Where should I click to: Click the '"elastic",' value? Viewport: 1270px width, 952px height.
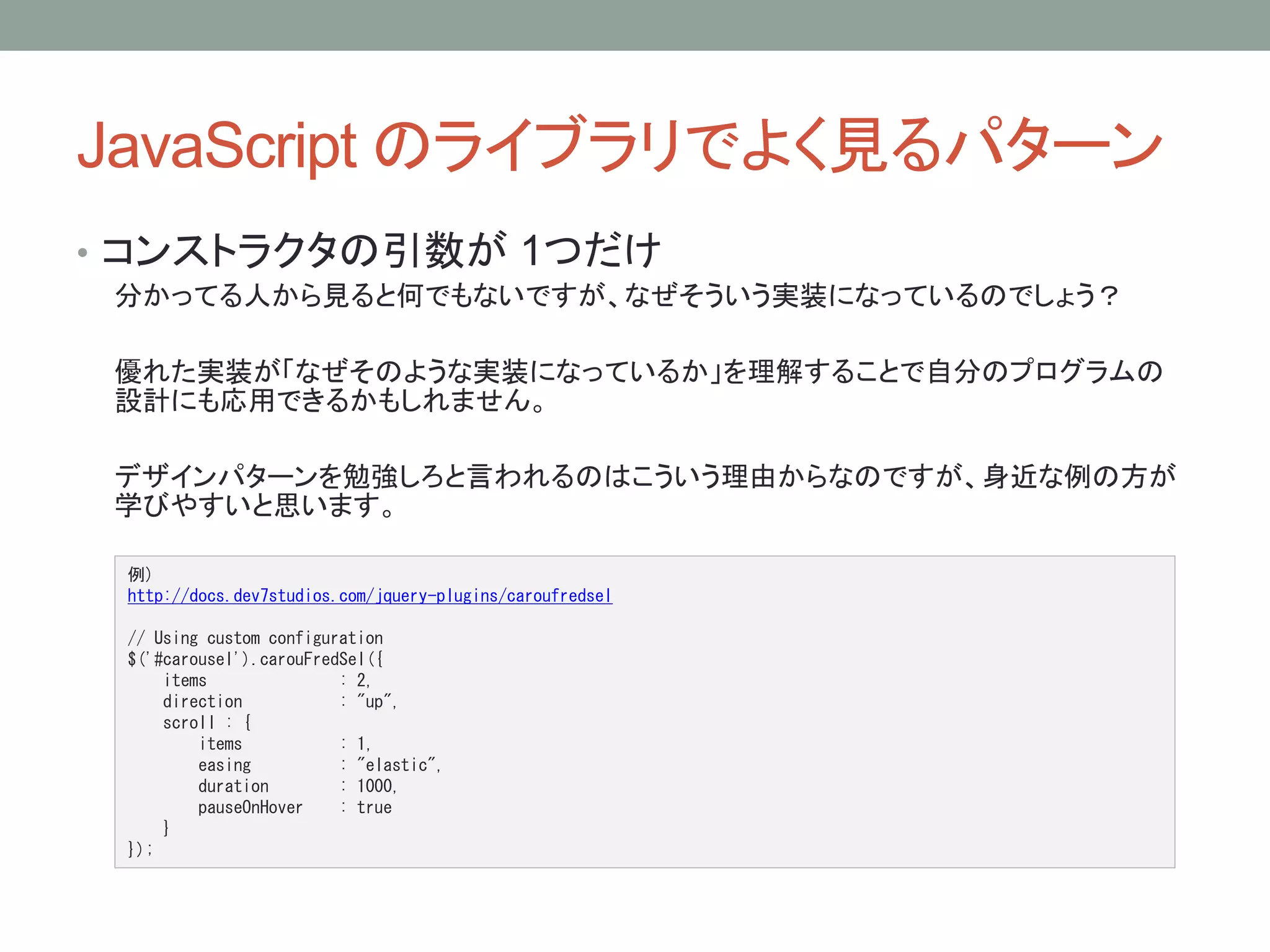tap(399, 765)
